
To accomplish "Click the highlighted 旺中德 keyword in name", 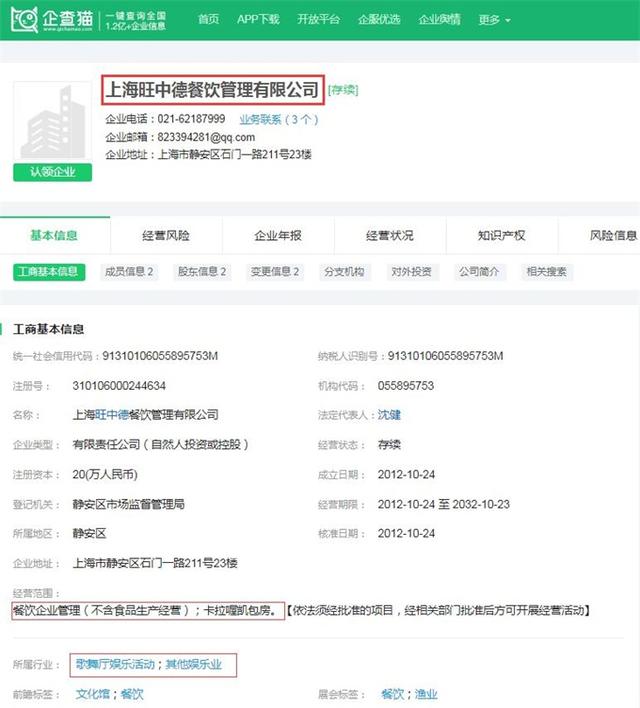I will pyautogui.click(x=112, y=415).
